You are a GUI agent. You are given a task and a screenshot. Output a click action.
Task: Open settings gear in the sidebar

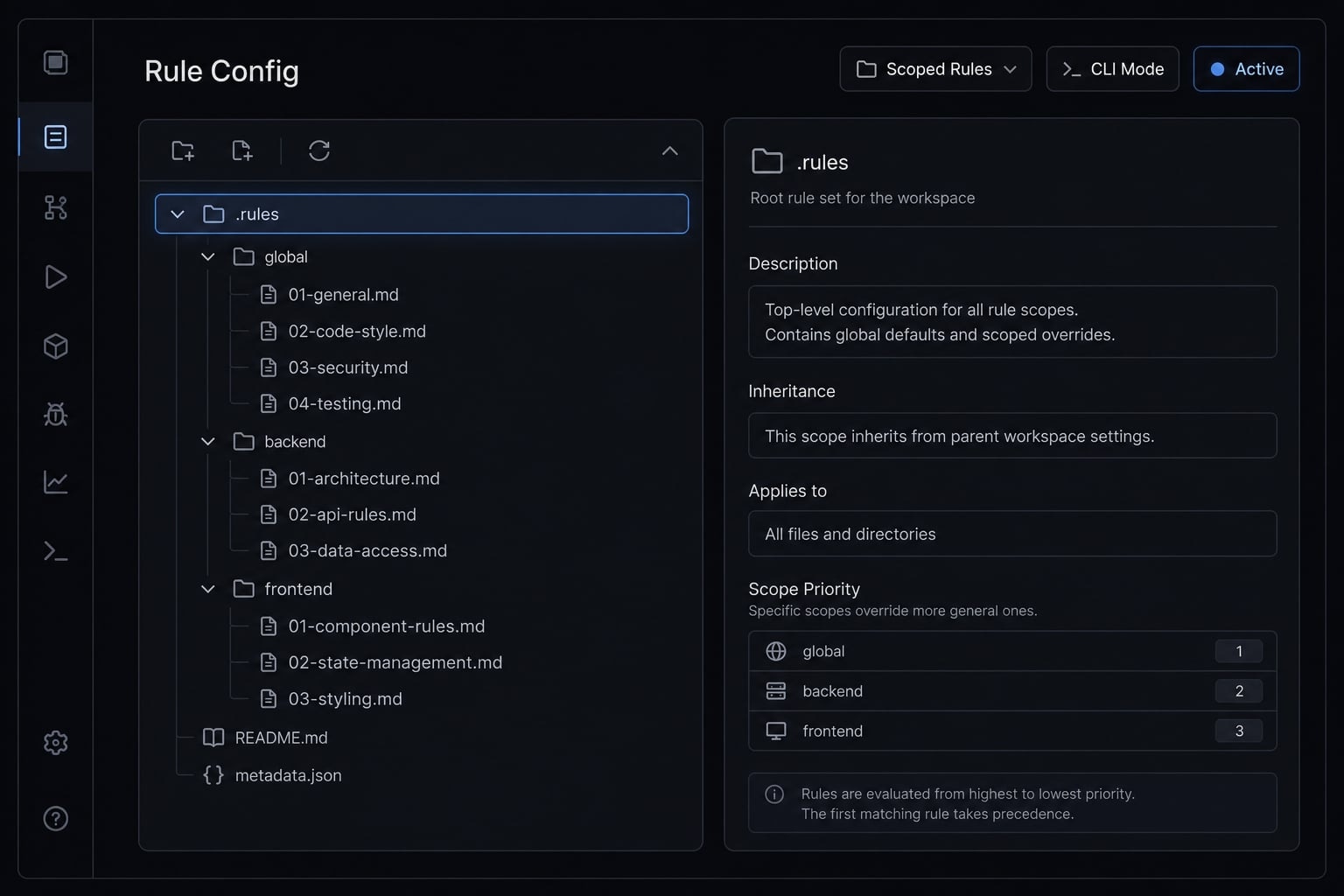pos(55,743)
